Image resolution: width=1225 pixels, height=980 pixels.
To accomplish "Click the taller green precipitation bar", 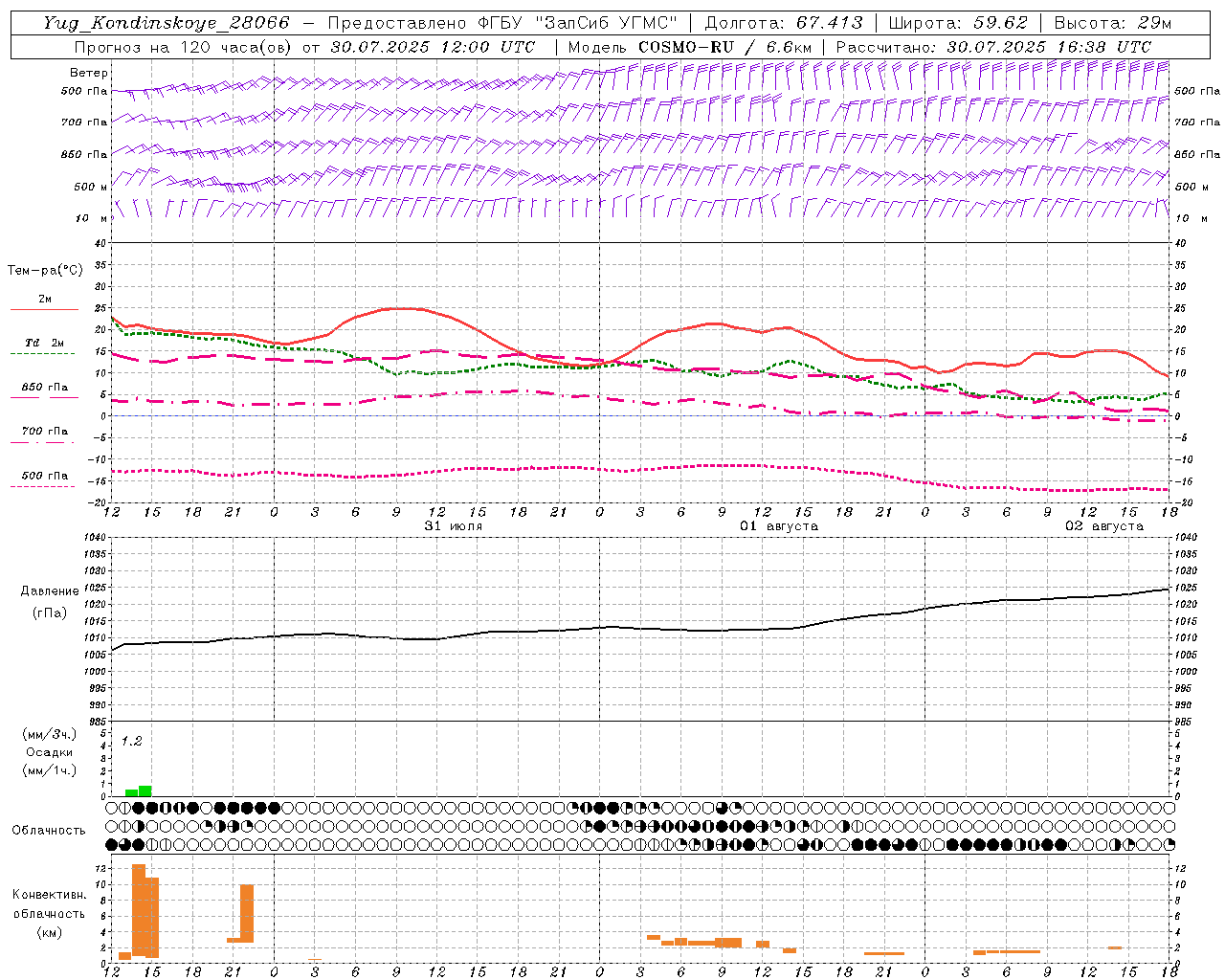I will pos(145,791).
